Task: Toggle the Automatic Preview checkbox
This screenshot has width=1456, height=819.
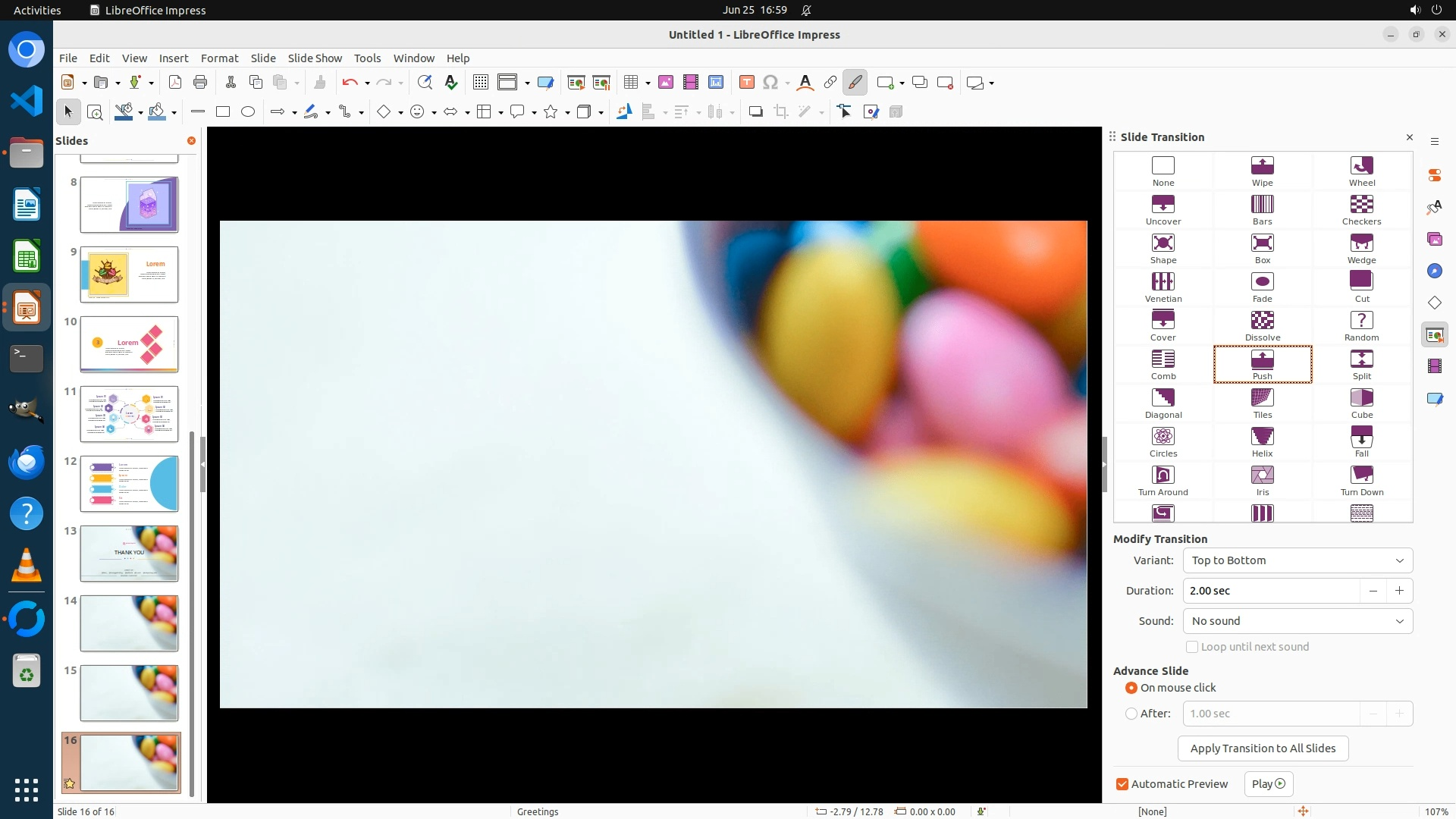Action: pos(1122,784)
